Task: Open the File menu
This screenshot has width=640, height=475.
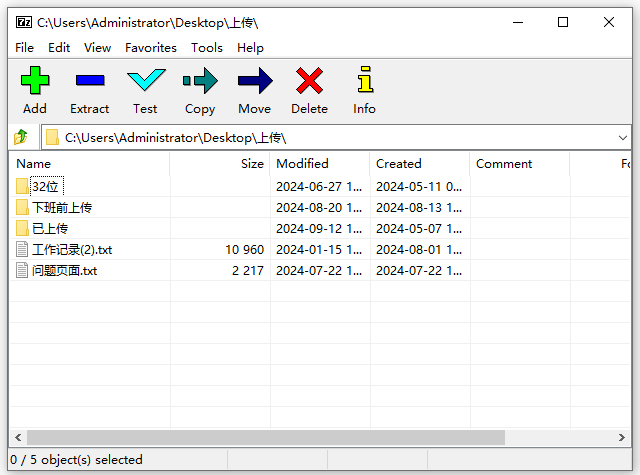Action: [24, 48]
